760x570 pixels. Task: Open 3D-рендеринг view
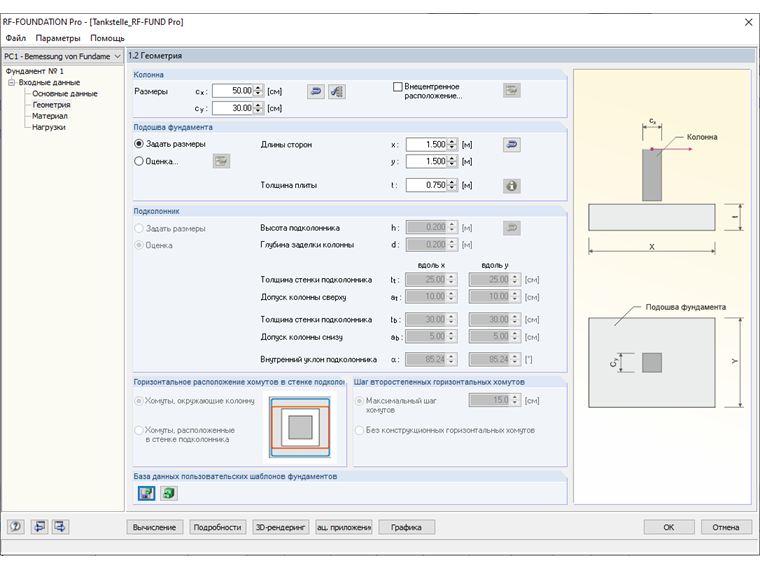tap(281, 527)
